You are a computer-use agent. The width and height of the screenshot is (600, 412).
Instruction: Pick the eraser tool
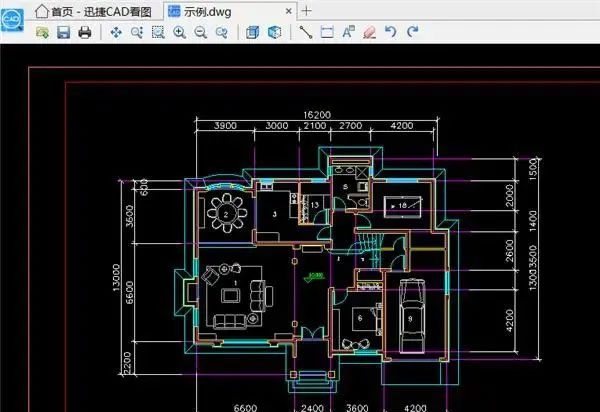coord(369,33)
